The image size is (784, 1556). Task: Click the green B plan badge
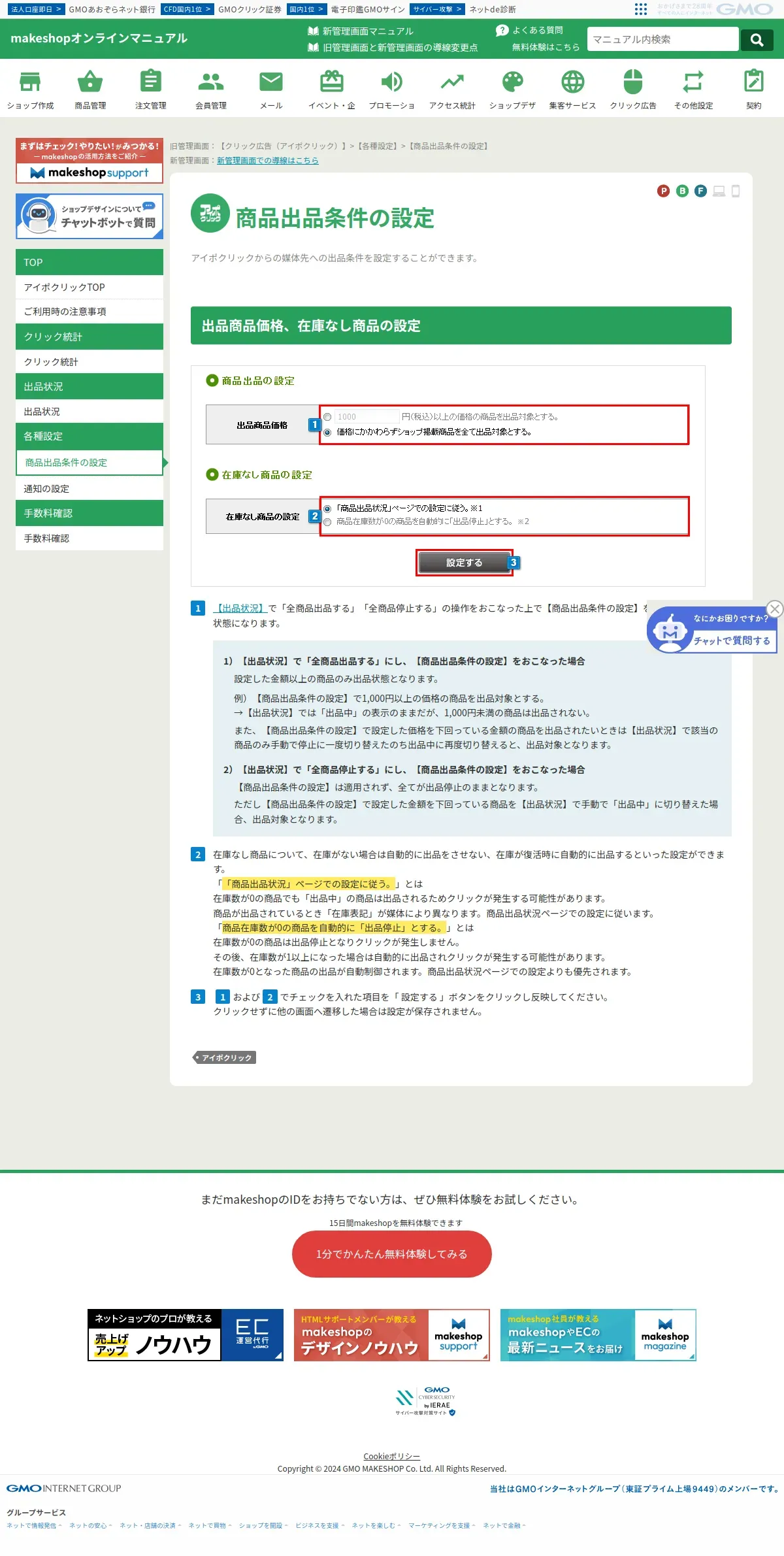tap(682, 191)
